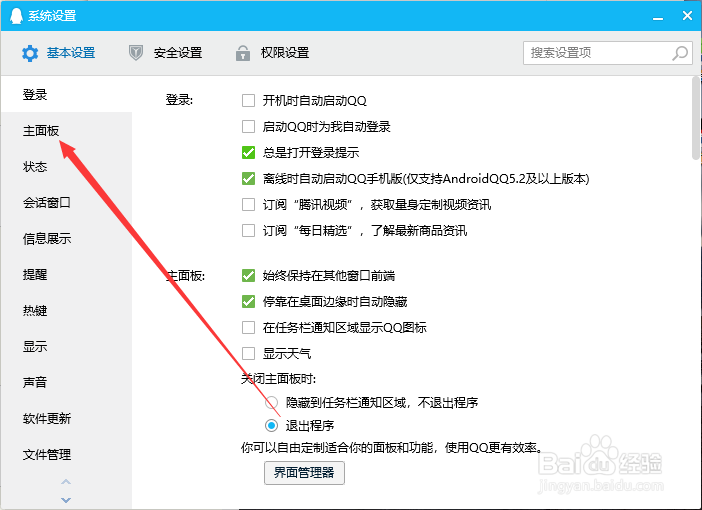Viewport: 702px width, 510px height.
Task: Minimize the 系统设置 window
Action: [658, 17]
